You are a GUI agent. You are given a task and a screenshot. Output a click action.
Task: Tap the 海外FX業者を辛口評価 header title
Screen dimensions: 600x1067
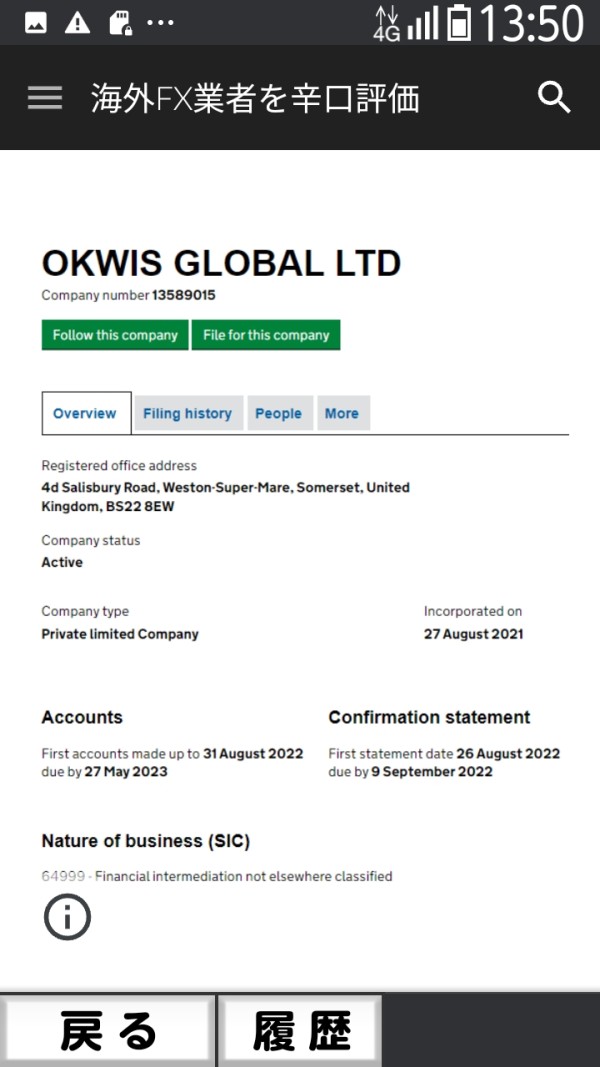click(x=255, y=98)
